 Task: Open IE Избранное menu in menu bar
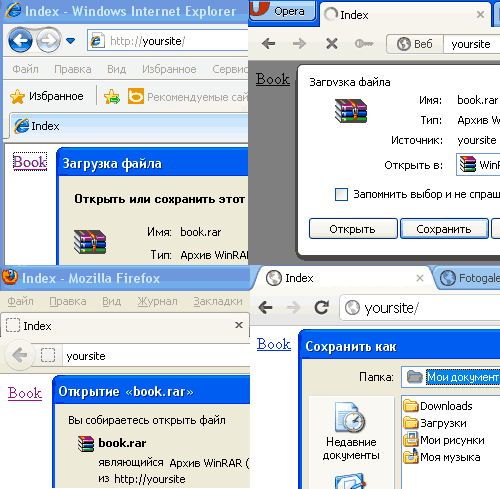tap(169, 69)
